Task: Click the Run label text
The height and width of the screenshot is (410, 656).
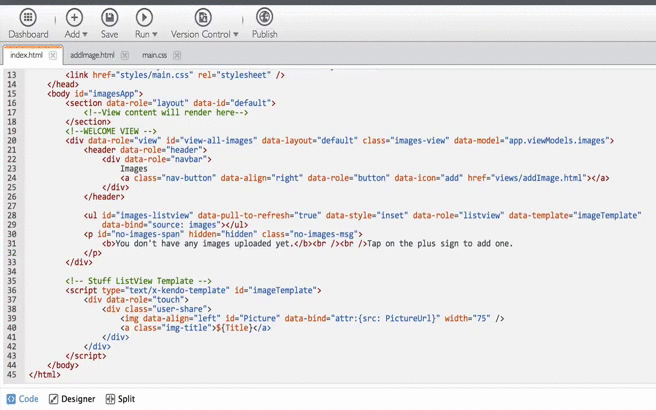Action: (x=142, y=34)
